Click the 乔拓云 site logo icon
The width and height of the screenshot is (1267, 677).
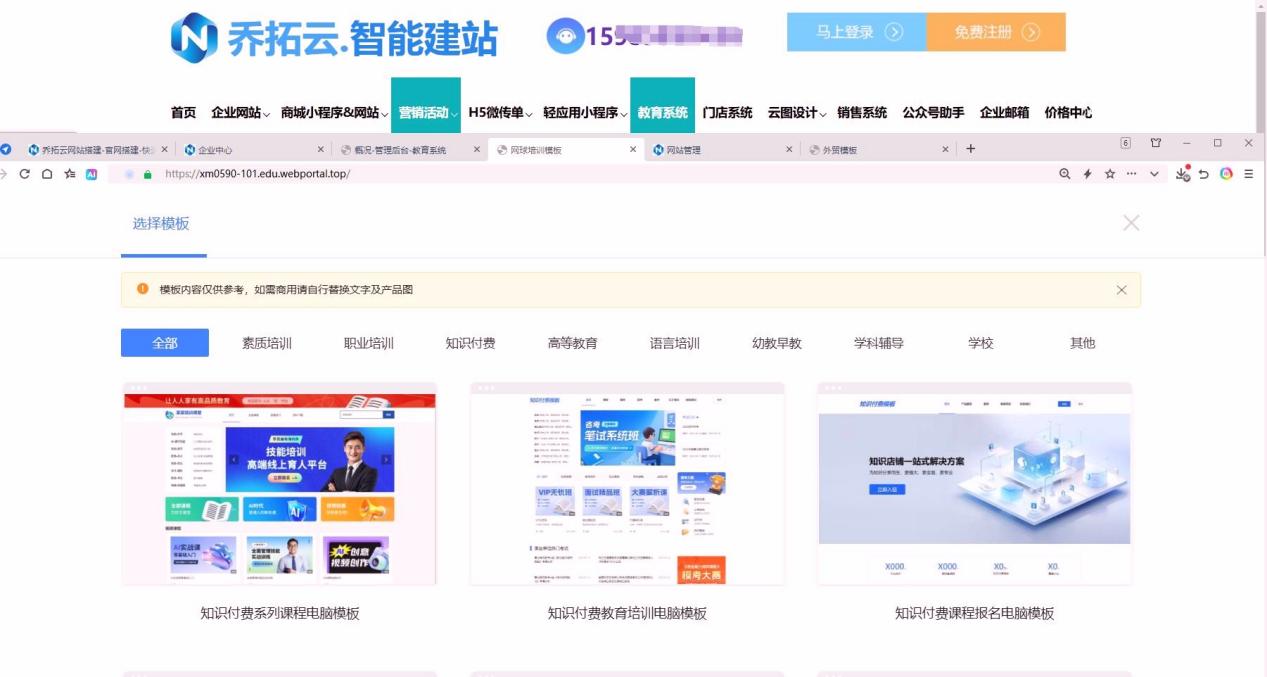[x=193, y=36]
